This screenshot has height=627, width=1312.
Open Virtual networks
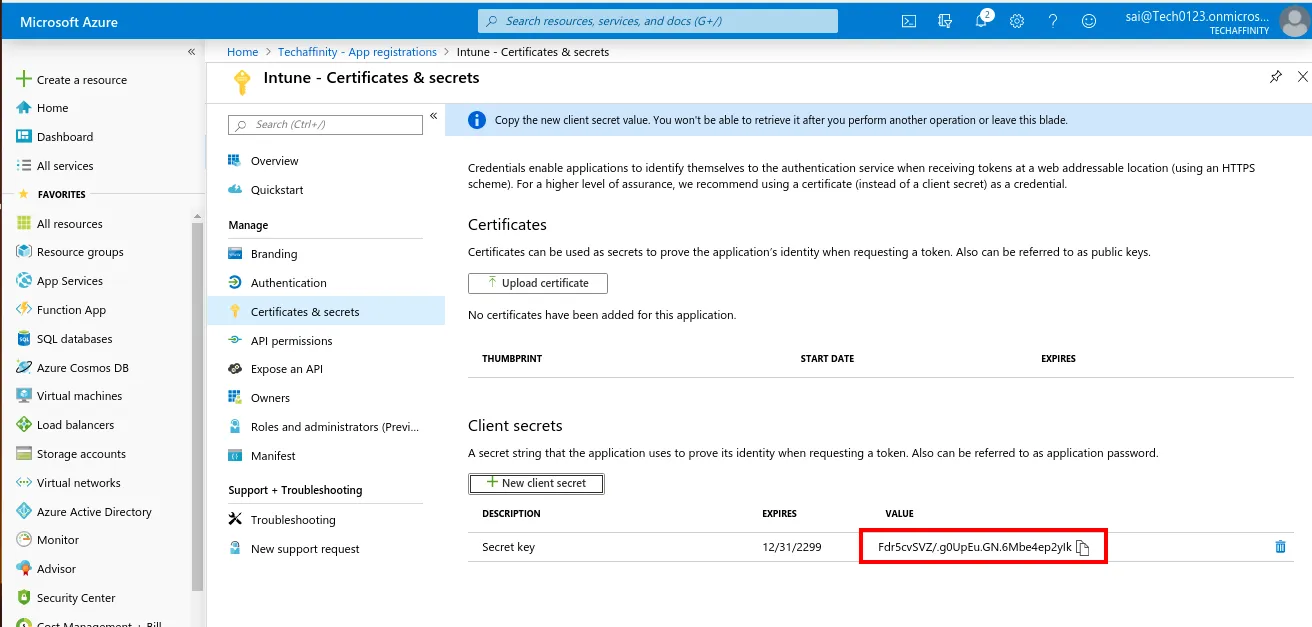click(x=68, y=483)
